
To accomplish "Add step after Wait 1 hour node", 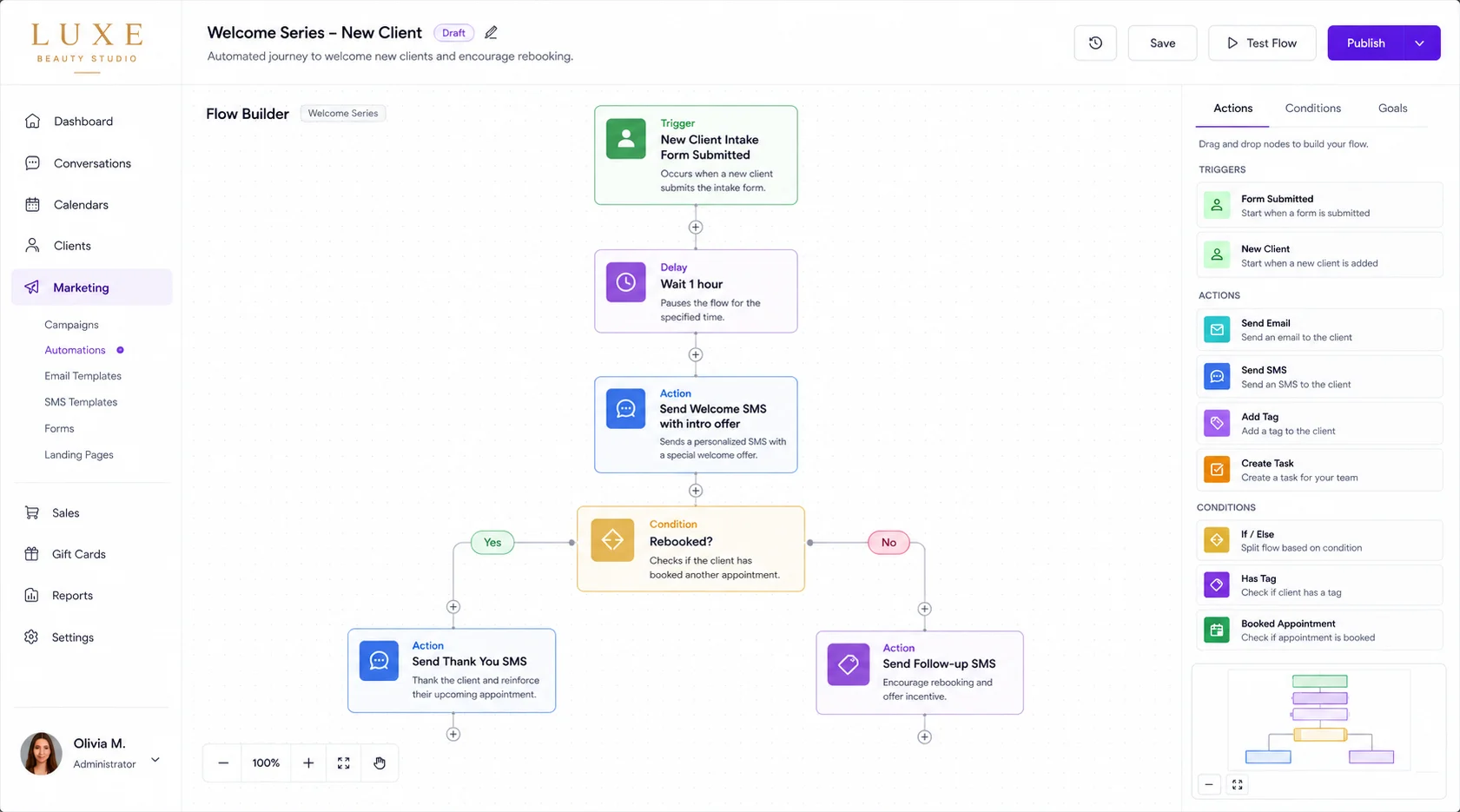I will click(x=696, y=354).
